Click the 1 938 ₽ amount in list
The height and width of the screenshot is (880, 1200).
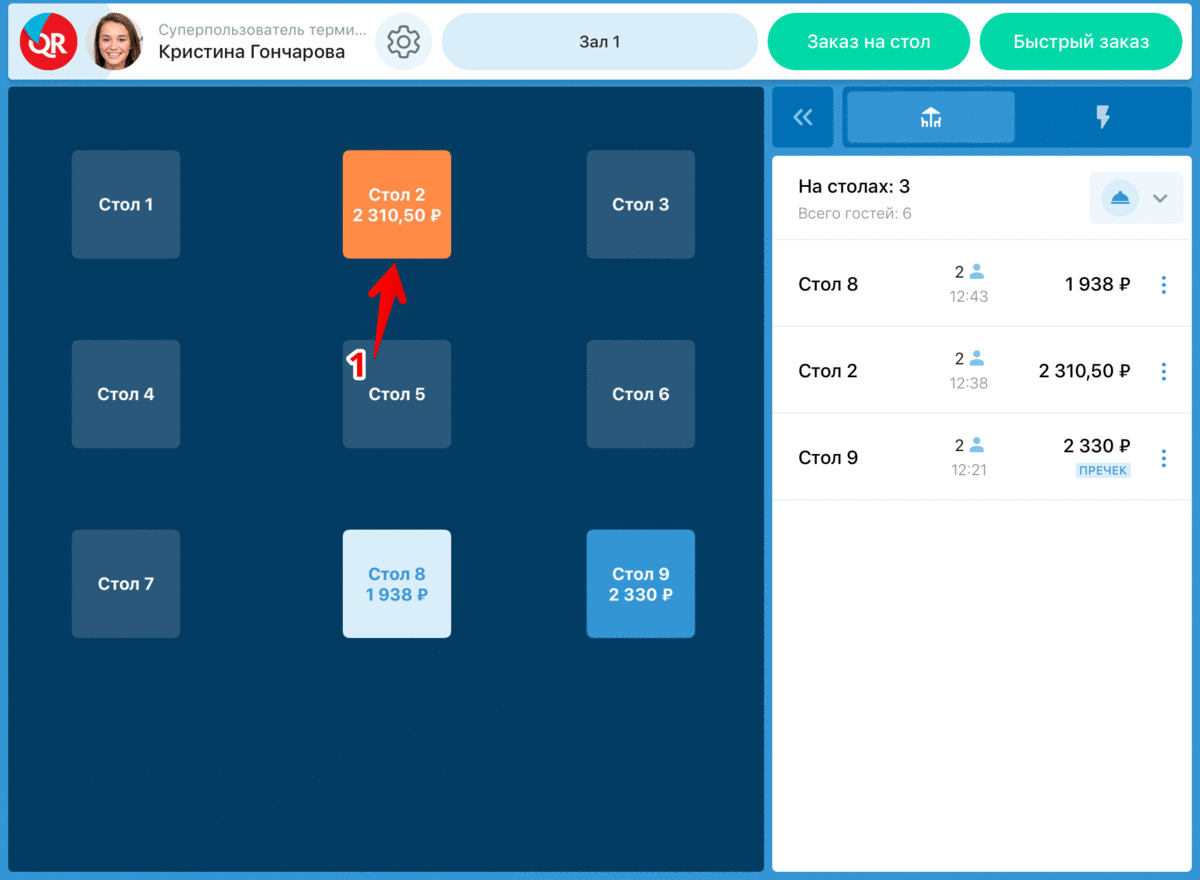1098,284
